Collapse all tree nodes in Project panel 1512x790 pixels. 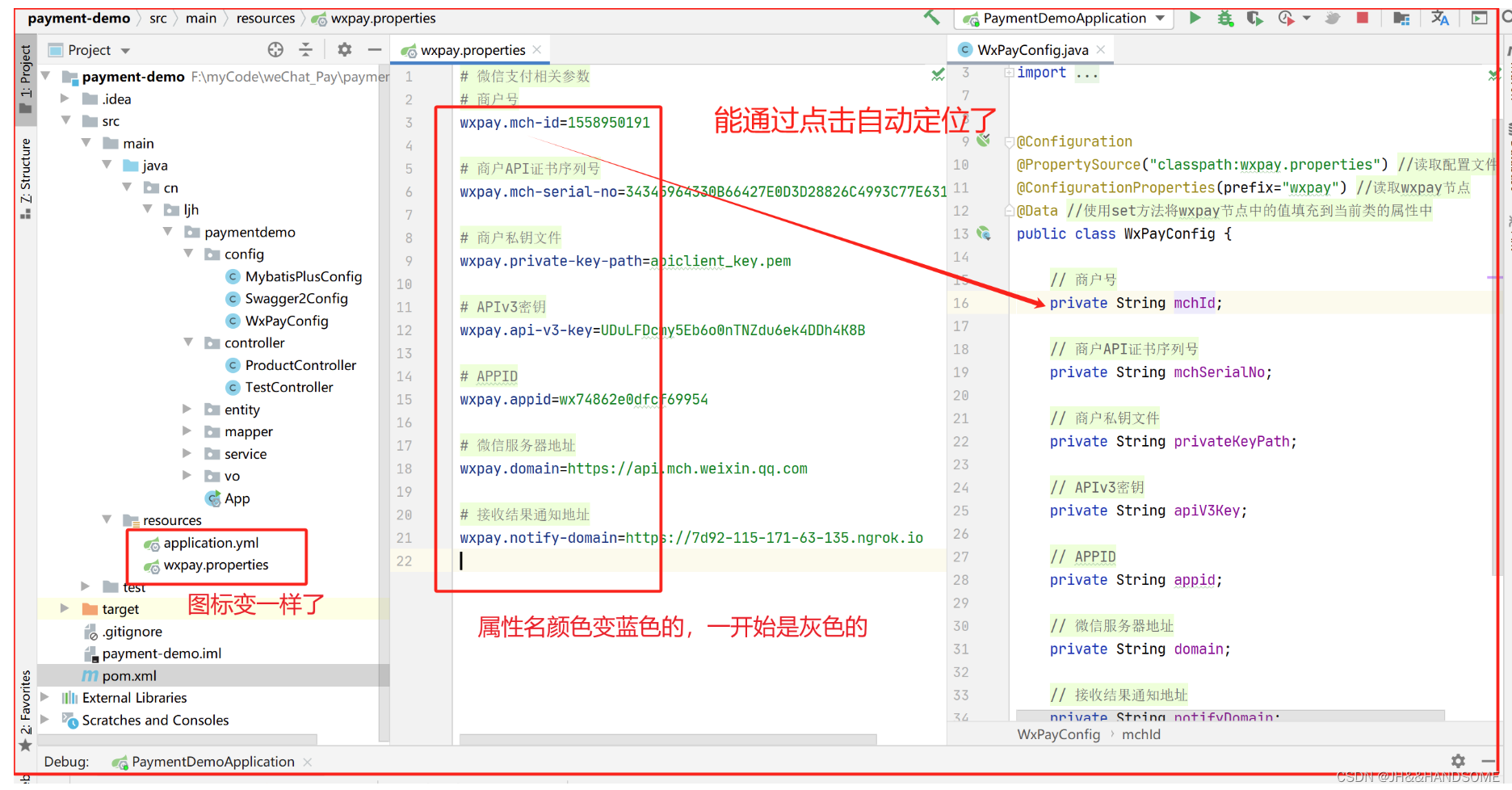(305, 50)
